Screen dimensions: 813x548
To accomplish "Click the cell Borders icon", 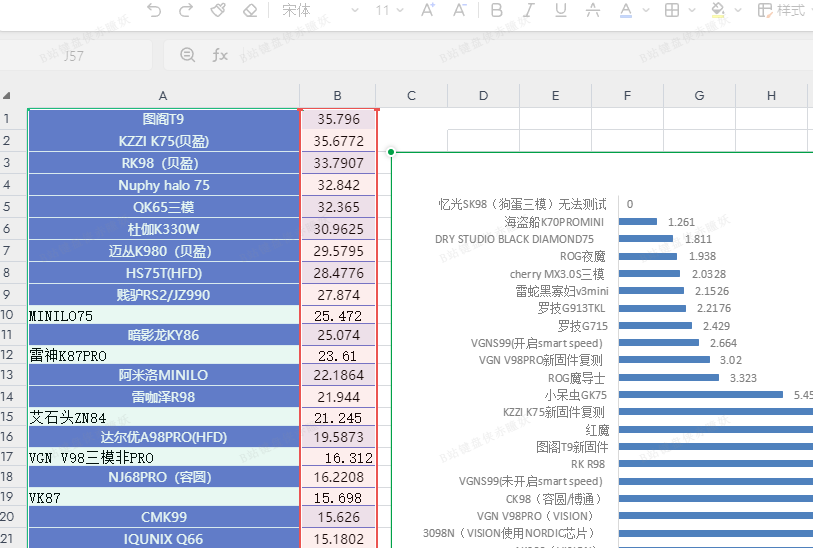I will (x=672, y=10).
